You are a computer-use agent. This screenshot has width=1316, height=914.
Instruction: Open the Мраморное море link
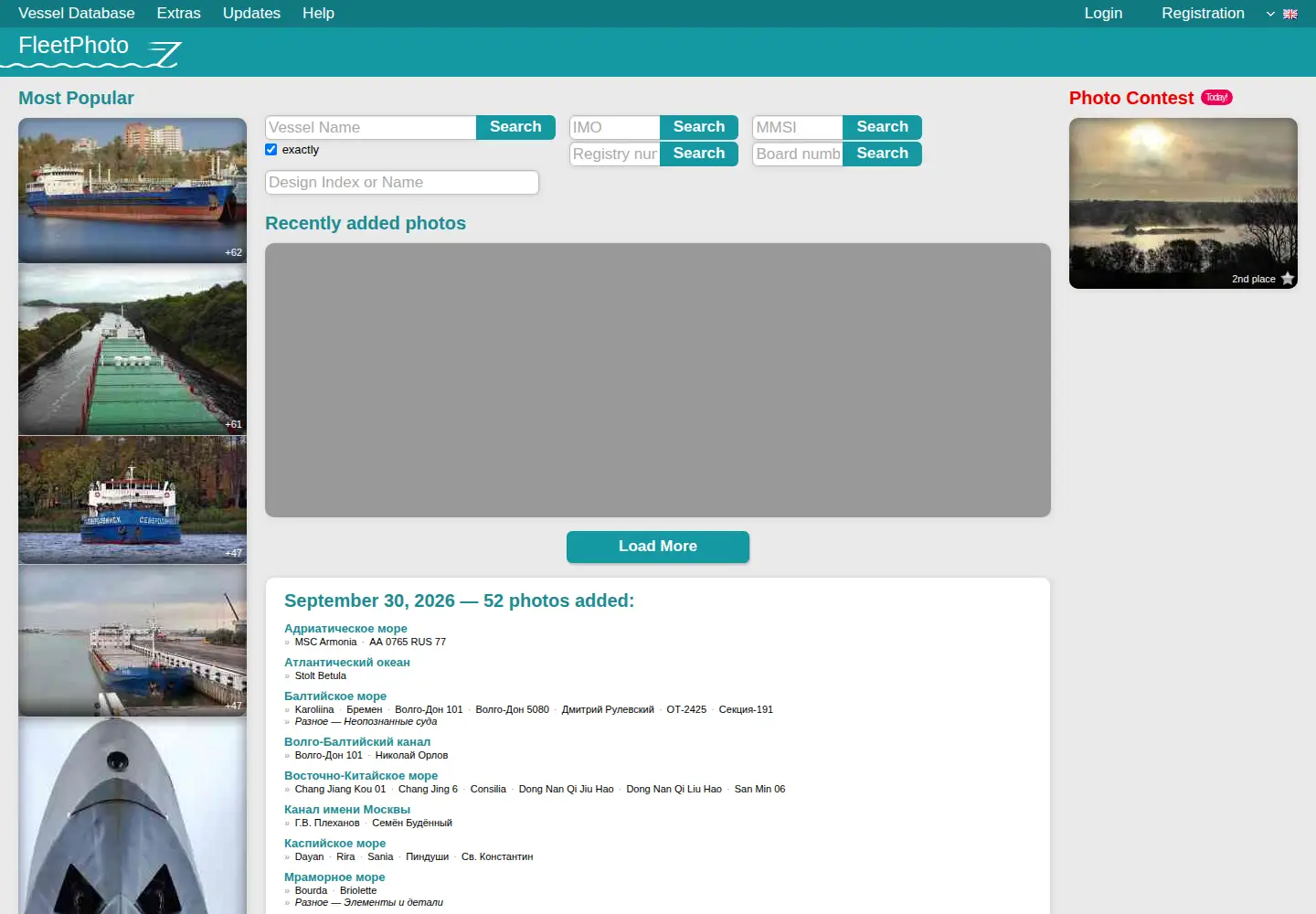point(334,877)
